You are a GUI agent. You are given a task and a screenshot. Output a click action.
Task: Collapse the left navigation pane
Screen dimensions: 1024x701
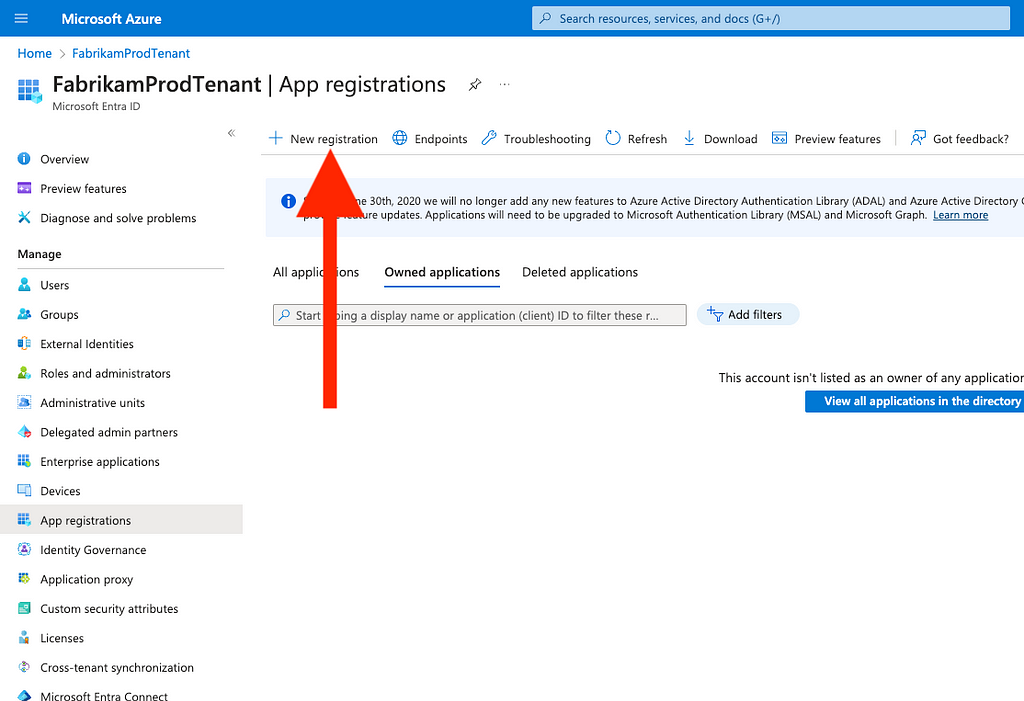pos(231,133)
